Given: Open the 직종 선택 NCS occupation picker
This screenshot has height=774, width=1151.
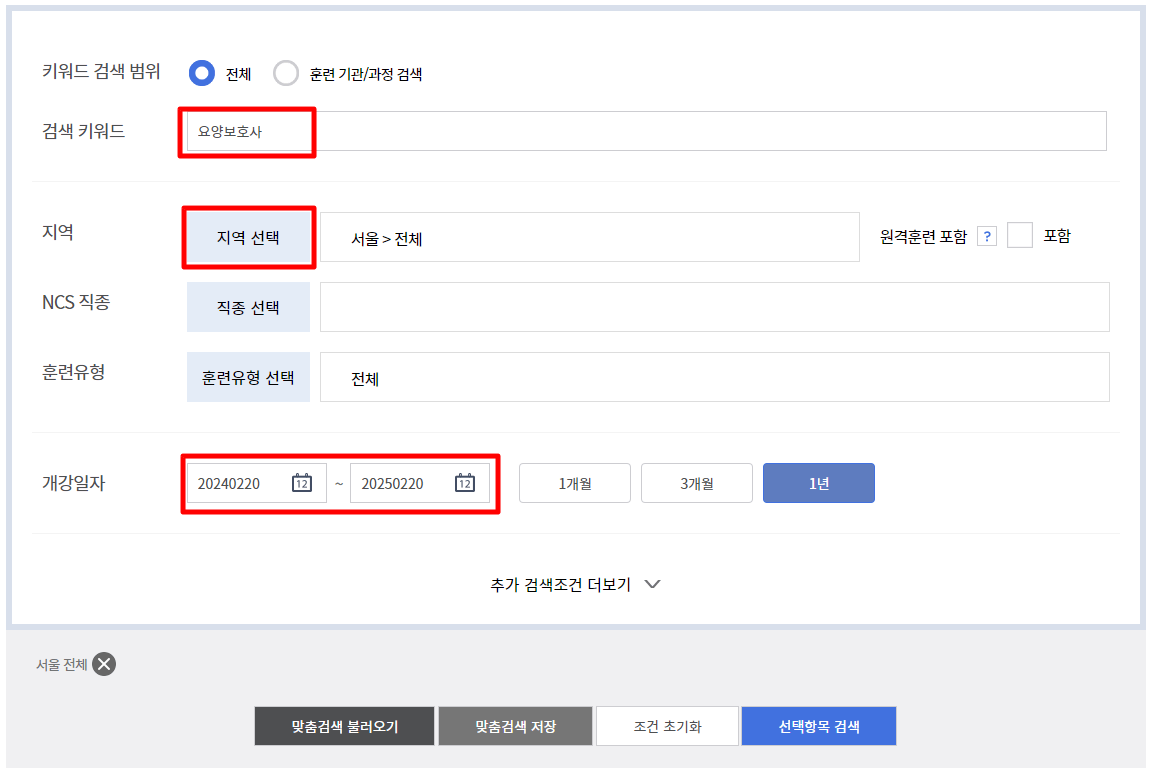Looking at the screenshot, I should 248,307.
